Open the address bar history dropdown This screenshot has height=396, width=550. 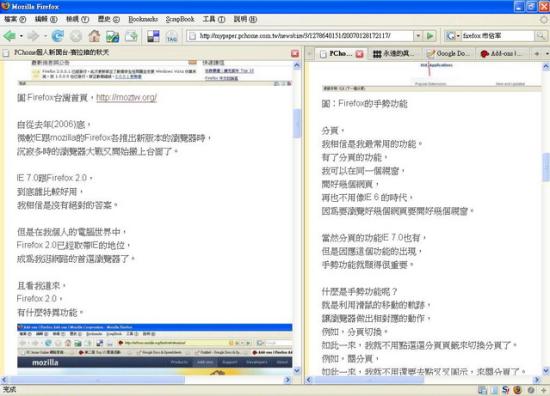(418, 35)
